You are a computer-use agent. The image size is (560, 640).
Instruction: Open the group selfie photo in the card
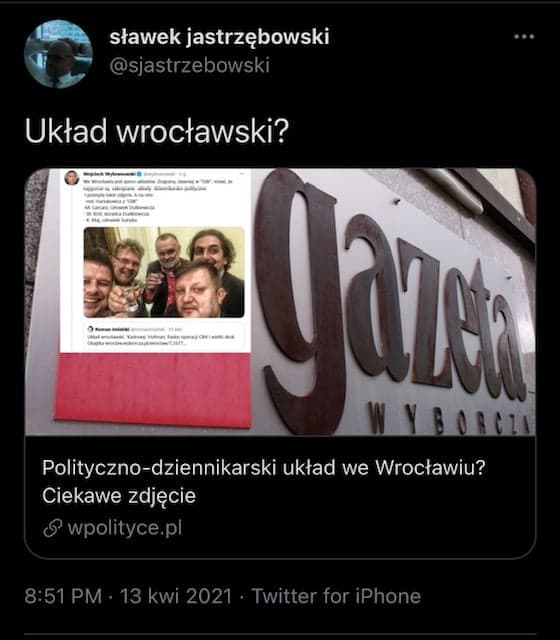tap(164, 272)
